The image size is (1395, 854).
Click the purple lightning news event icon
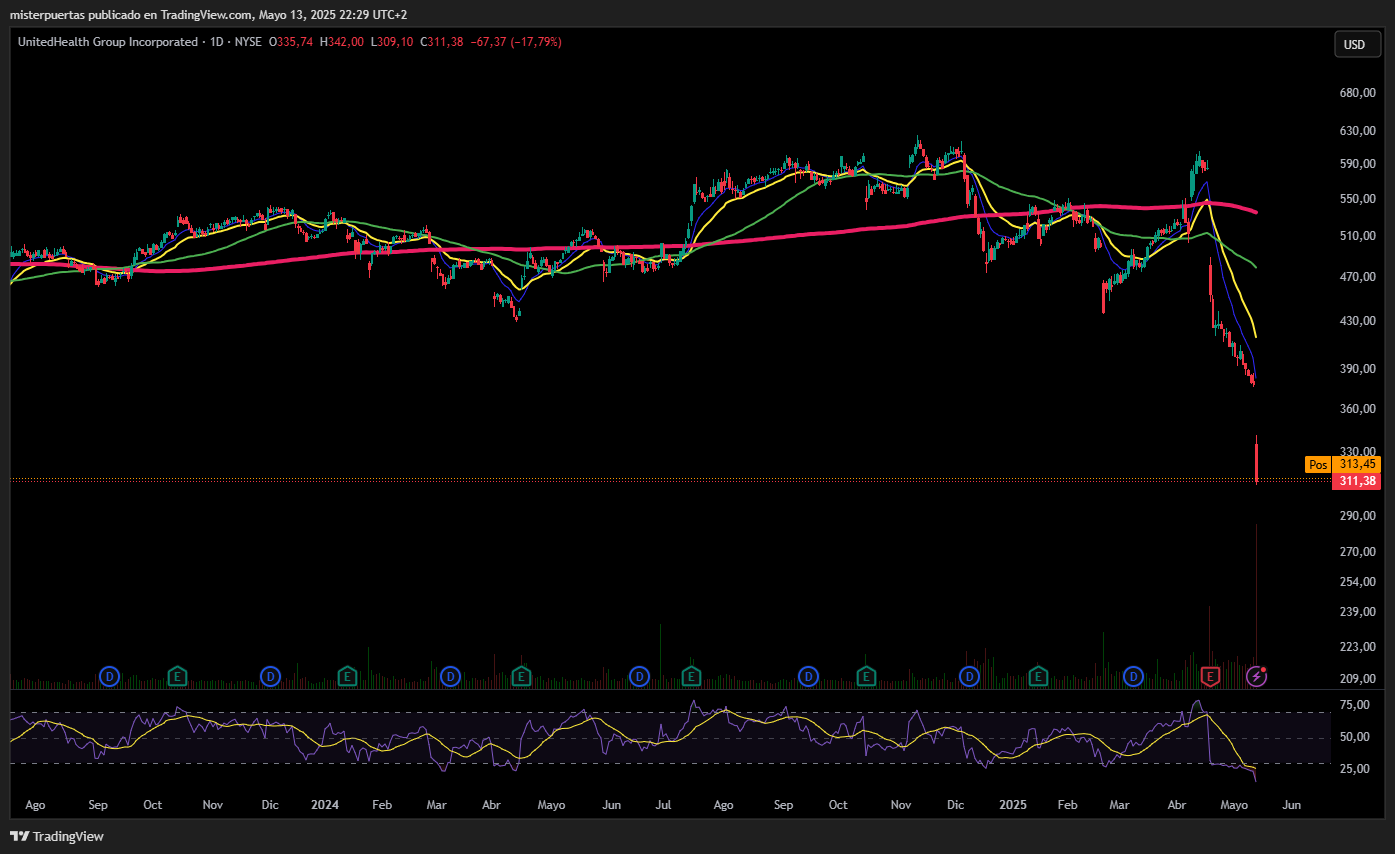point(1258,677)
